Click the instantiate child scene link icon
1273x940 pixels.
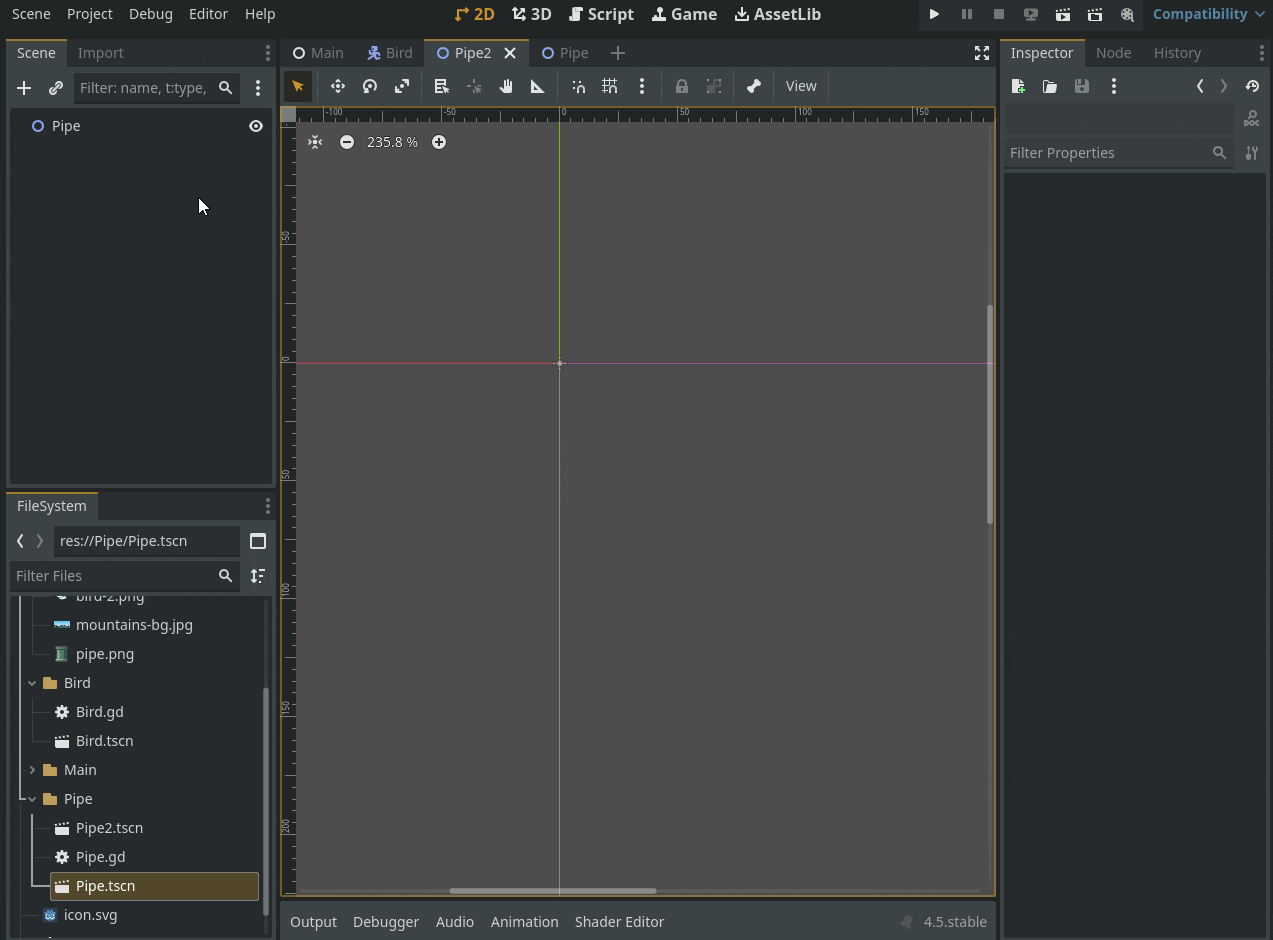tap(56, 88)
